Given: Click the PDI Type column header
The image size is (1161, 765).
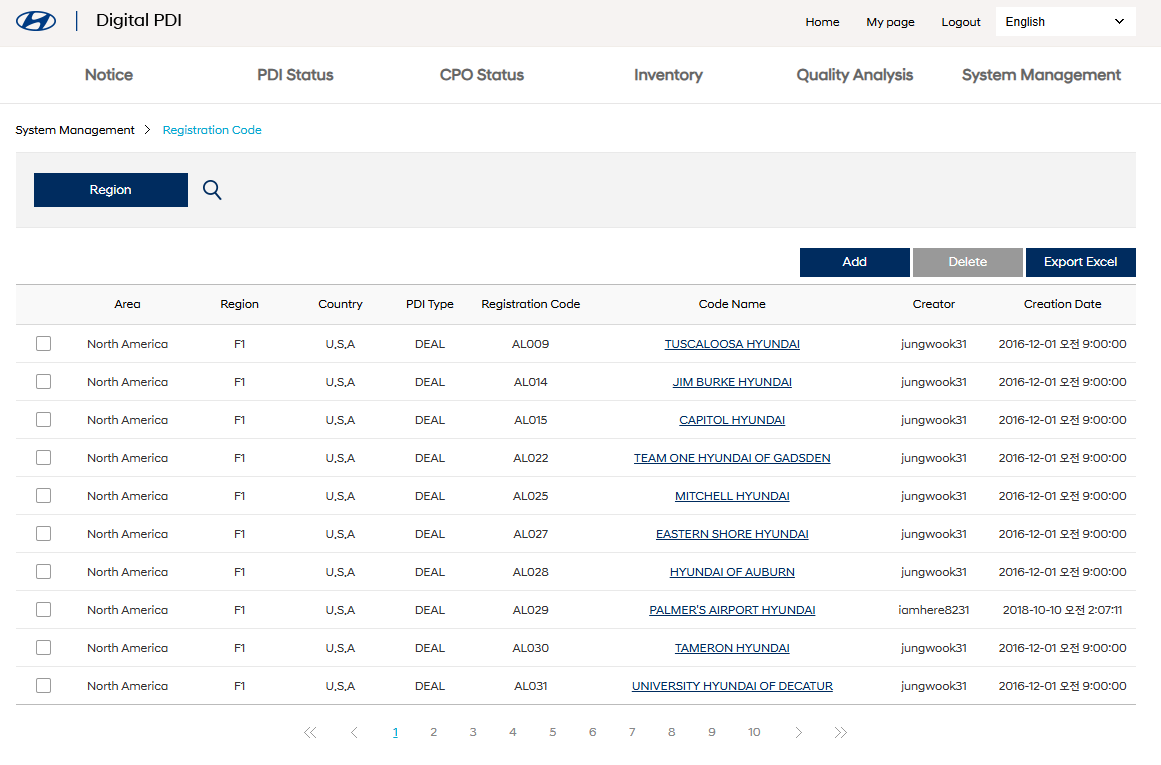Looking at the screenshot, I should tap(429, 304).
